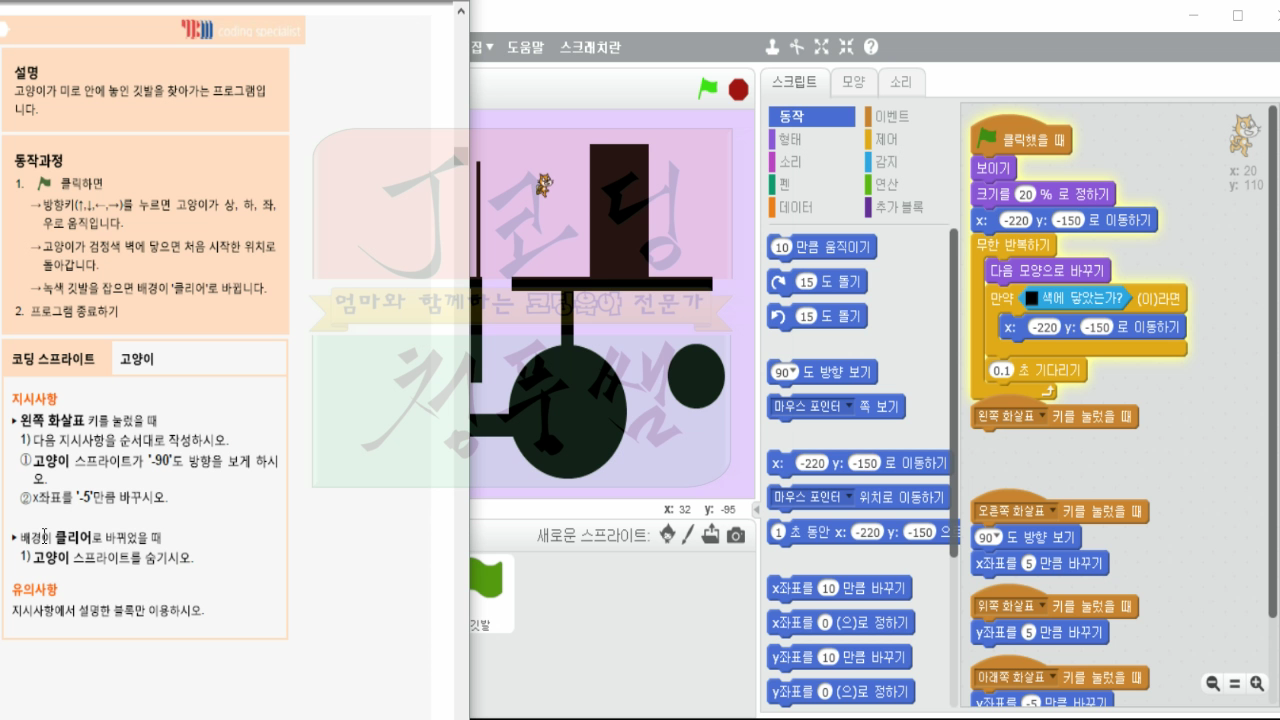Click the camera icon to take a sprite photo
The width and height of the screenshot is (1280, 720).
click(736, 535)
